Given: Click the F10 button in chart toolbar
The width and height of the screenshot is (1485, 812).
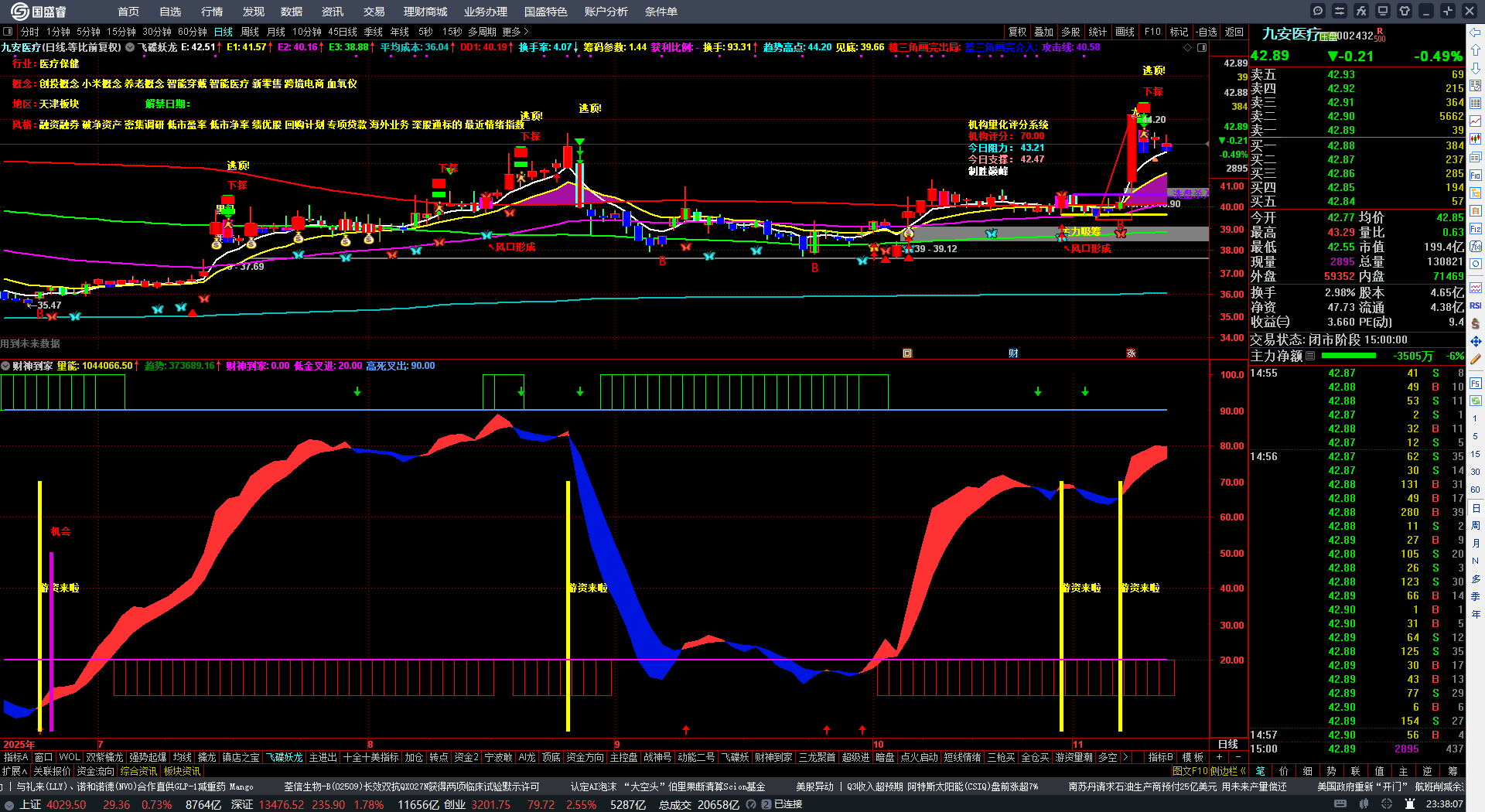Looking at the screenshot, I should click(1152, 32).
